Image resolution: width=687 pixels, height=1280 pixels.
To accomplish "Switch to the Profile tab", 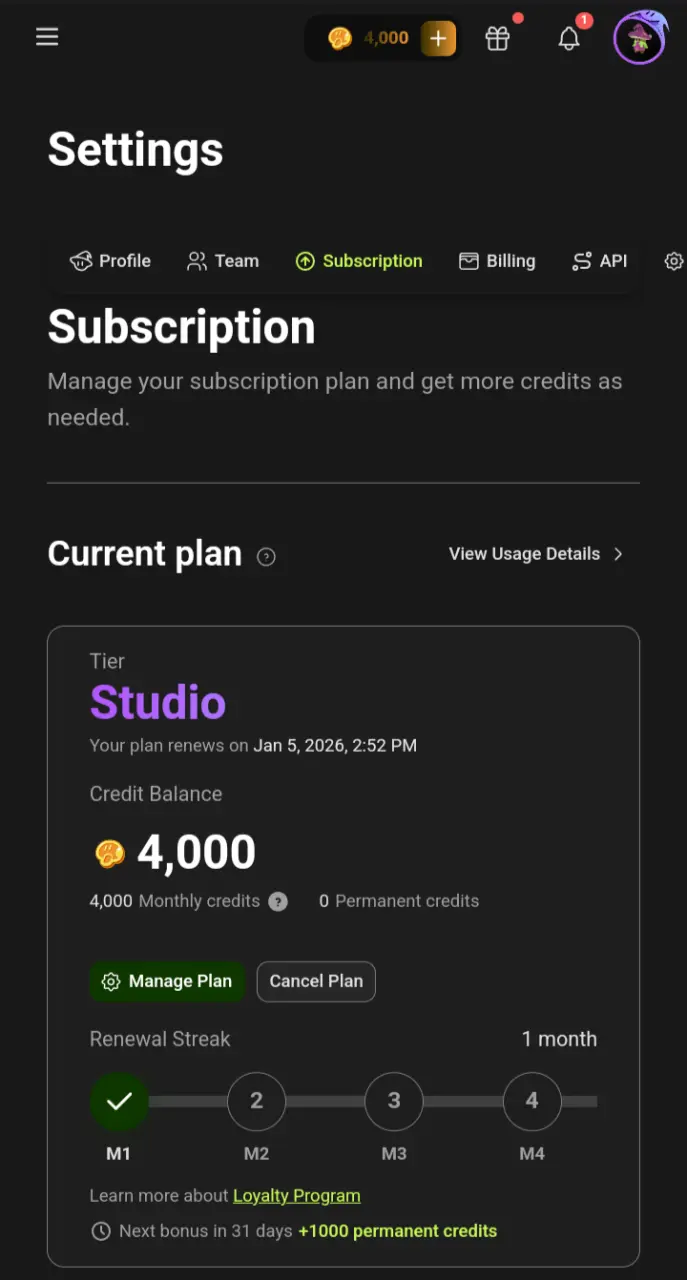I will pyautogui.click(x=110, y=261).
